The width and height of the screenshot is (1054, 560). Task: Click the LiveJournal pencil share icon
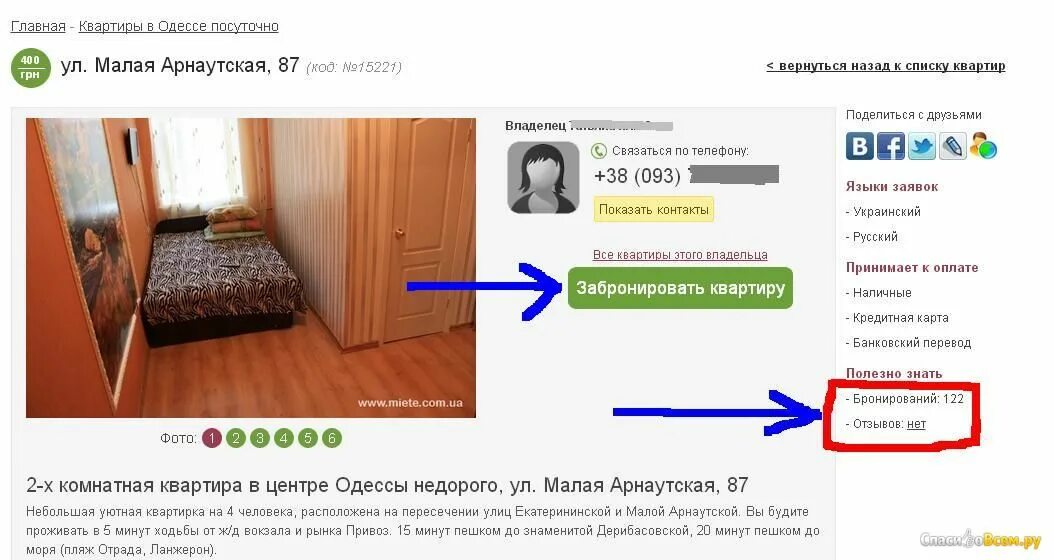point(952,146)
